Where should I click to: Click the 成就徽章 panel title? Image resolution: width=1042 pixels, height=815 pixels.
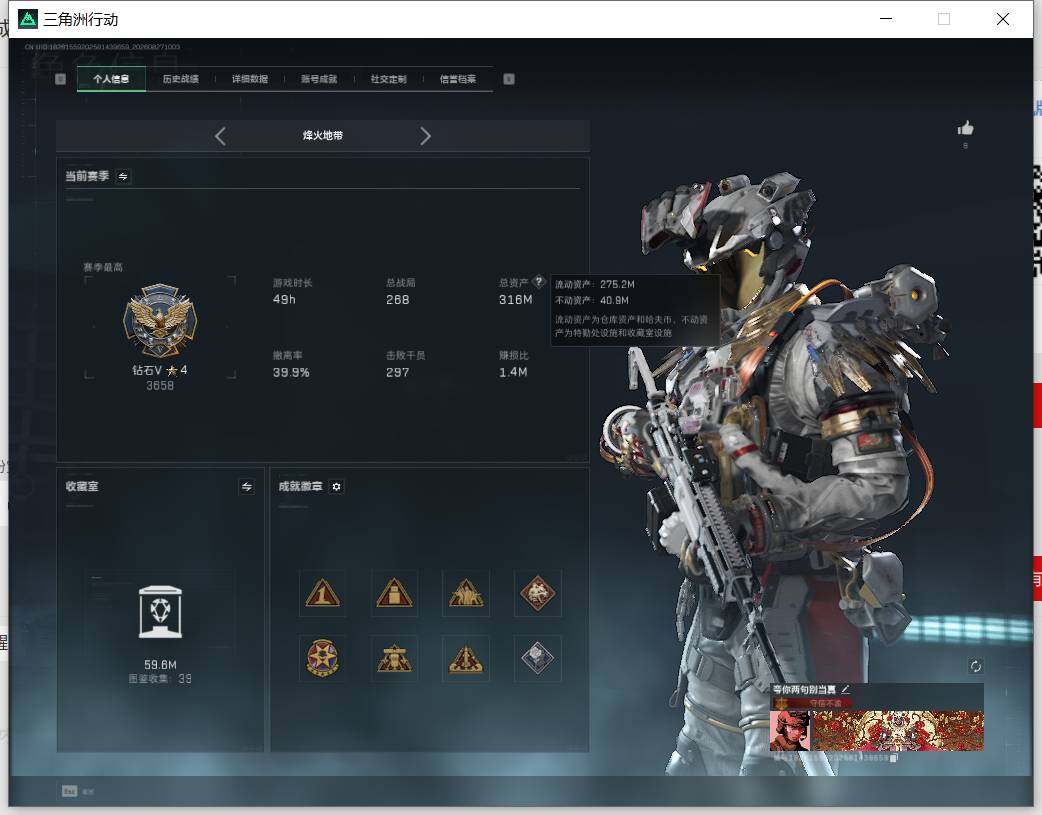pos(300,487)
